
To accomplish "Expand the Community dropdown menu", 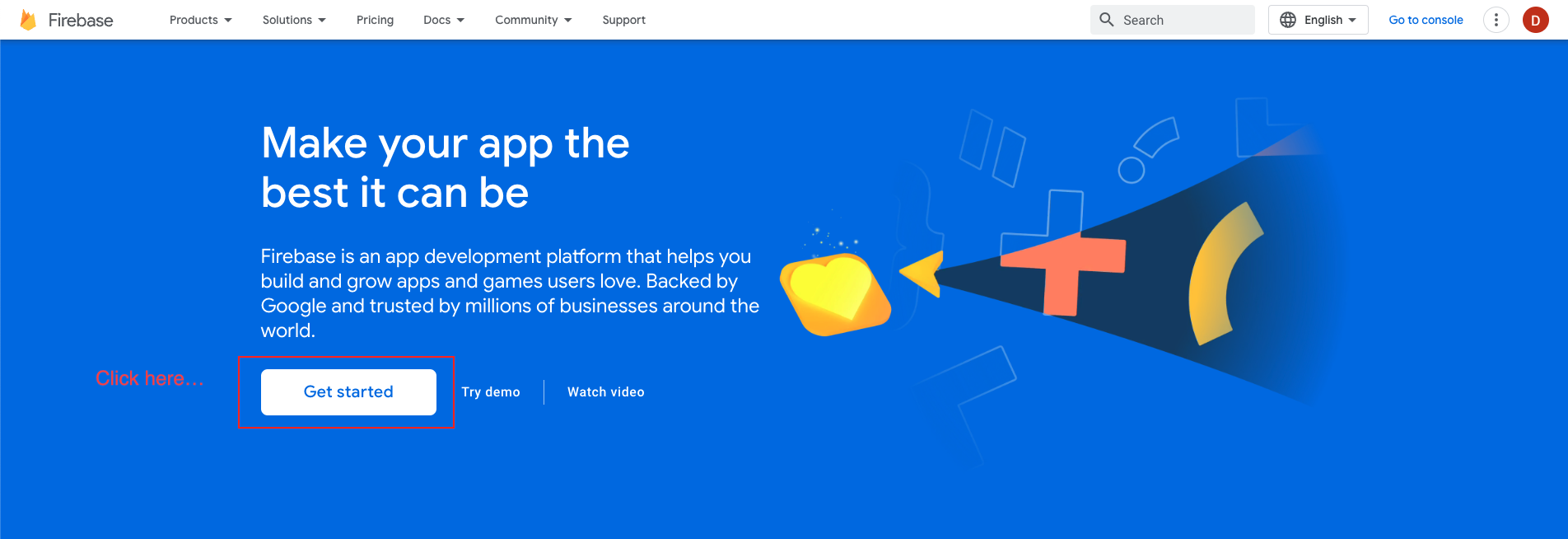I will 533,20.
